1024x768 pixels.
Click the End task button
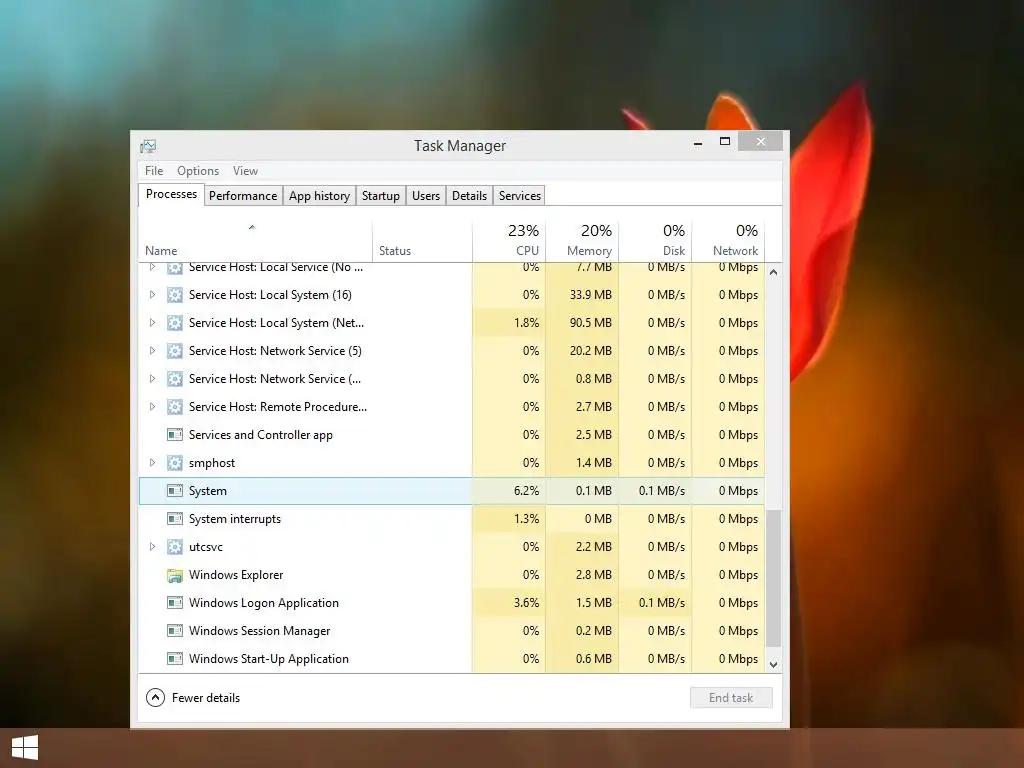[731, 698]
